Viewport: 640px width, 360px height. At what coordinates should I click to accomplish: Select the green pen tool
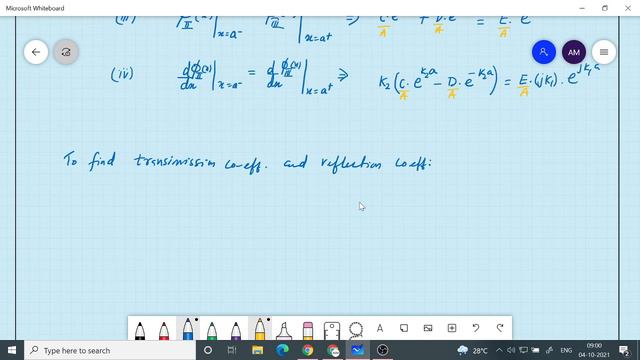pos(212,330)
